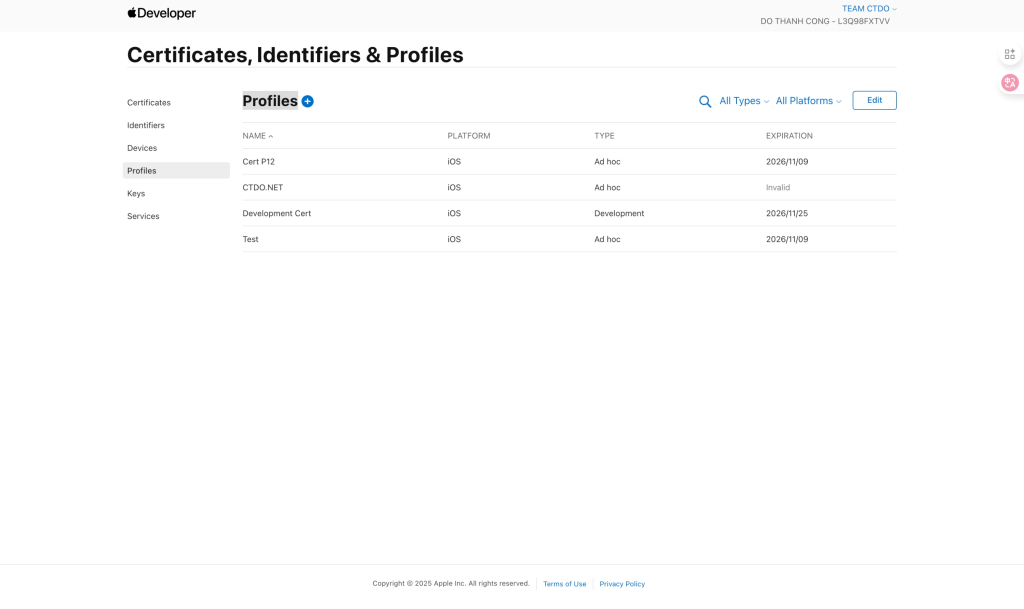
Task: Open the All Types filter dropdown
Action: [x=744, y=101]
